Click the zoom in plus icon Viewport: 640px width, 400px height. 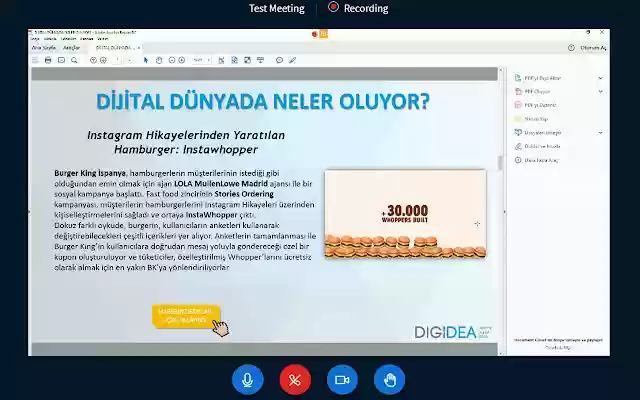click(182, 60)
